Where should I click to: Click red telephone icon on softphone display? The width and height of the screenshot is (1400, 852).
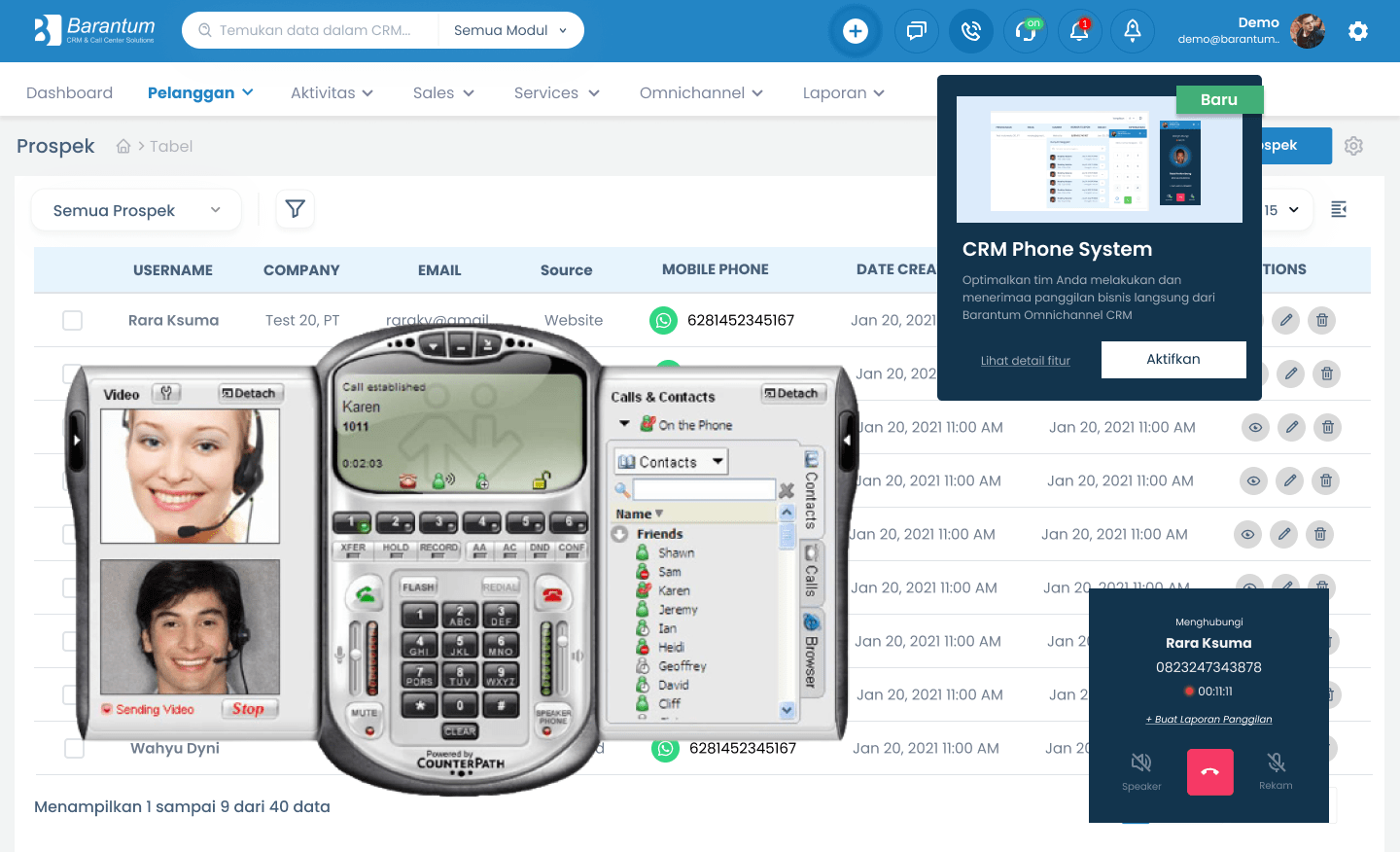tap(408, 480)
